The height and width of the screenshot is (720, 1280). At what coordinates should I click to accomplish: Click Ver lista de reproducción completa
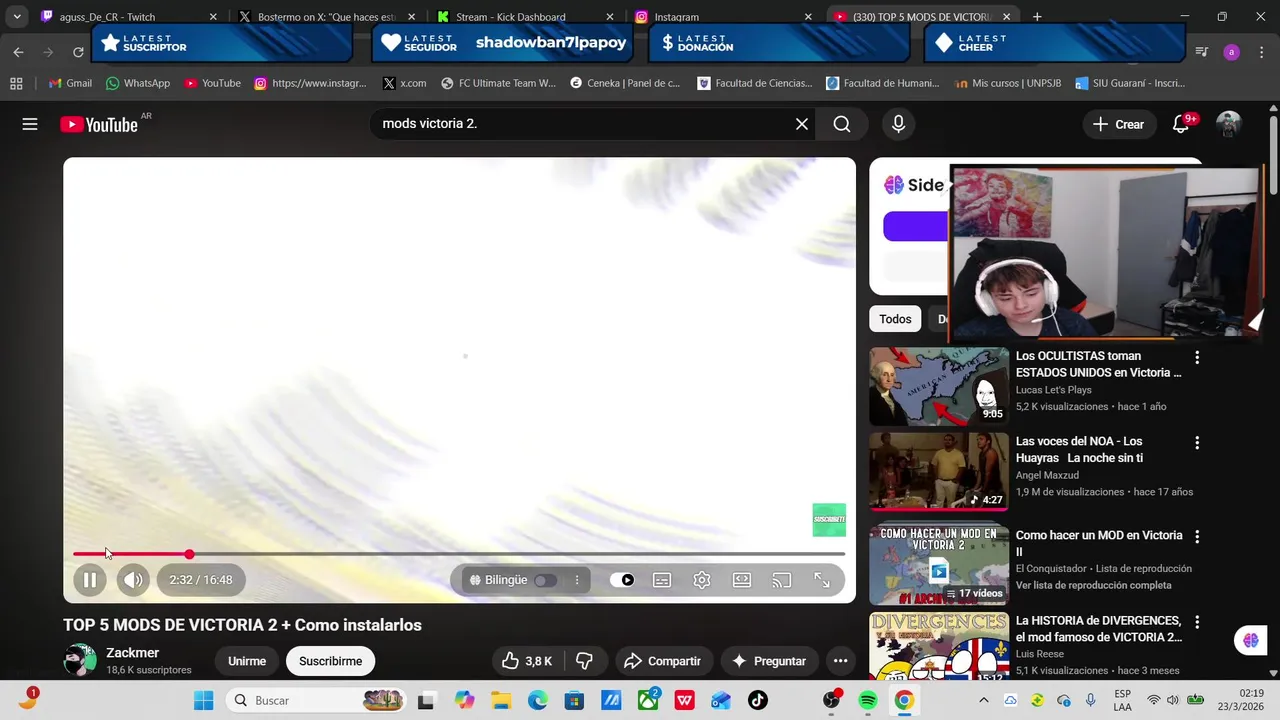(x=1093, y=586)
